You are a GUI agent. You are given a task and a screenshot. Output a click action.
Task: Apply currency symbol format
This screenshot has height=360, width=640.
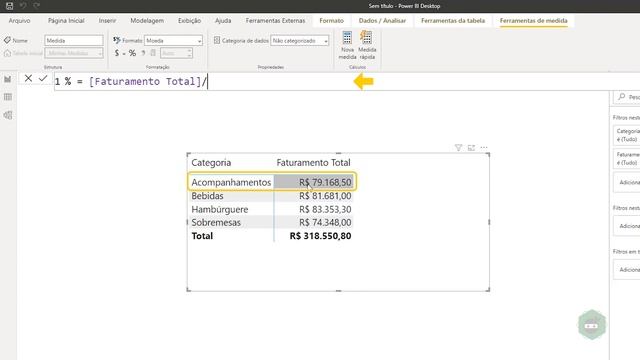pos(117,53)
